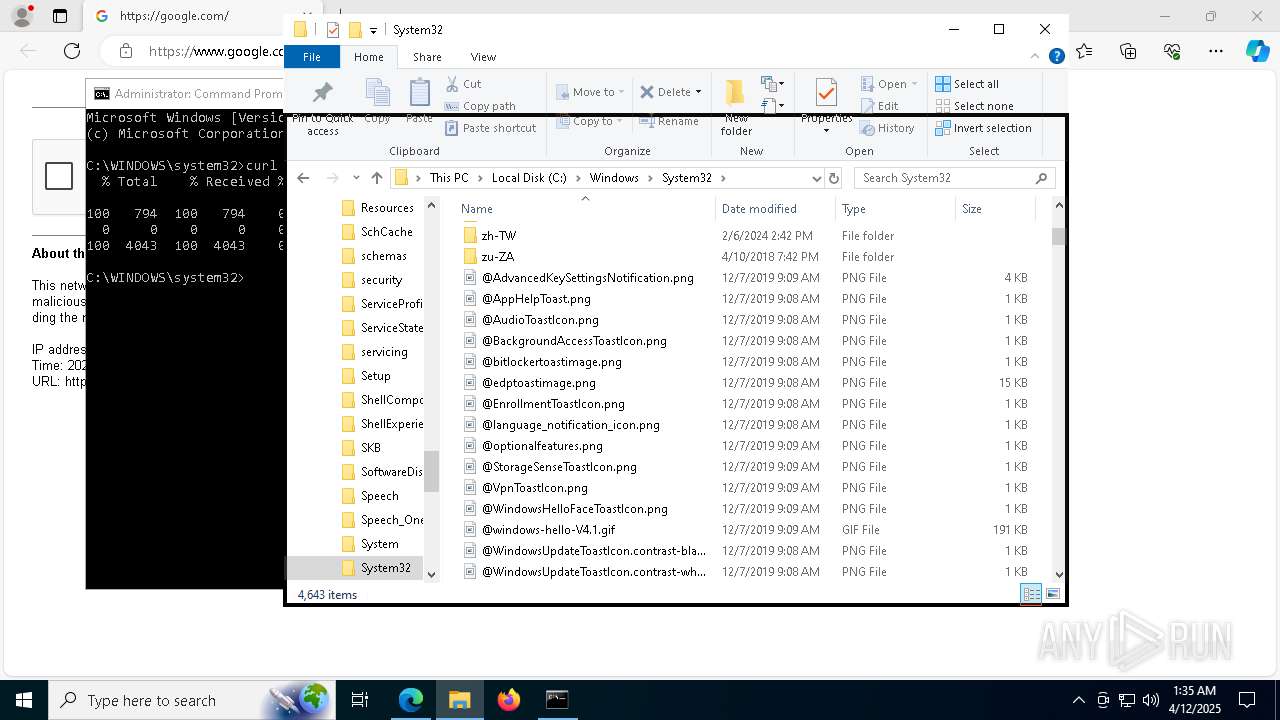1280x720 pixels.
Task: Collapse the ribbon with the chevron
Action: (1036, 57)
